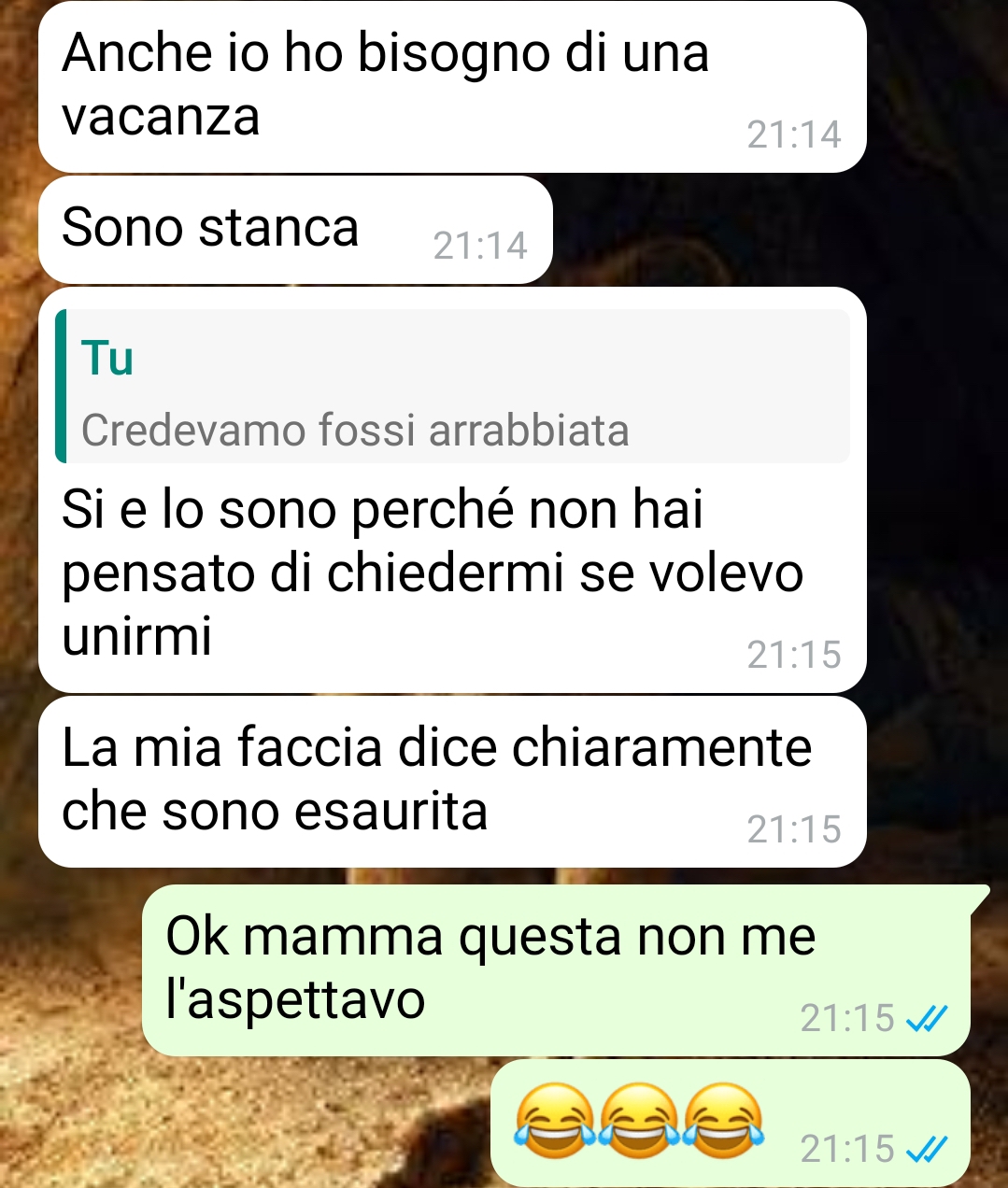Select the message "La mia faccia dice chiaramente"
The image size is (1008, 1188).
coord(452,781)
